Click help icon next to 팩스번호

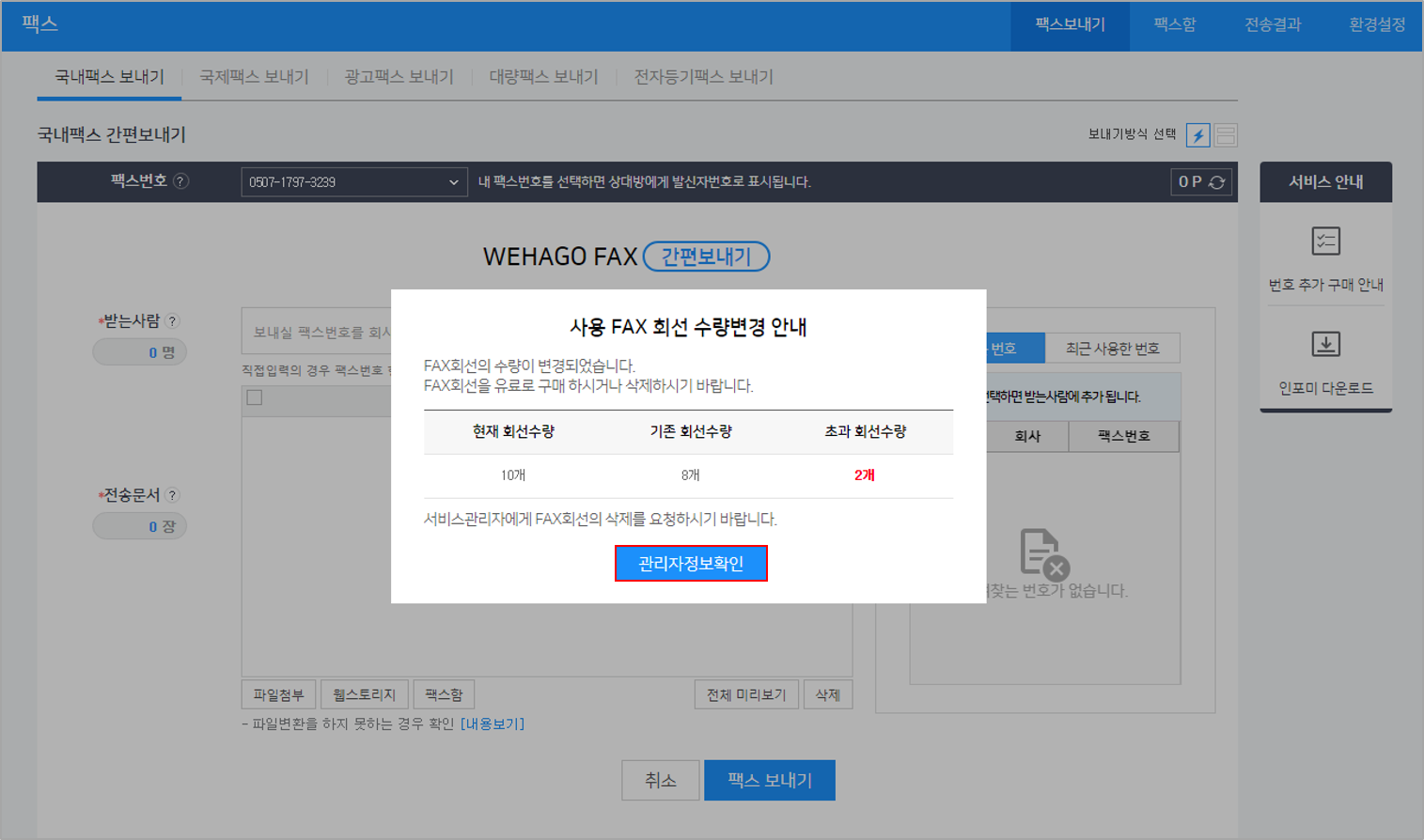point(180,181)
